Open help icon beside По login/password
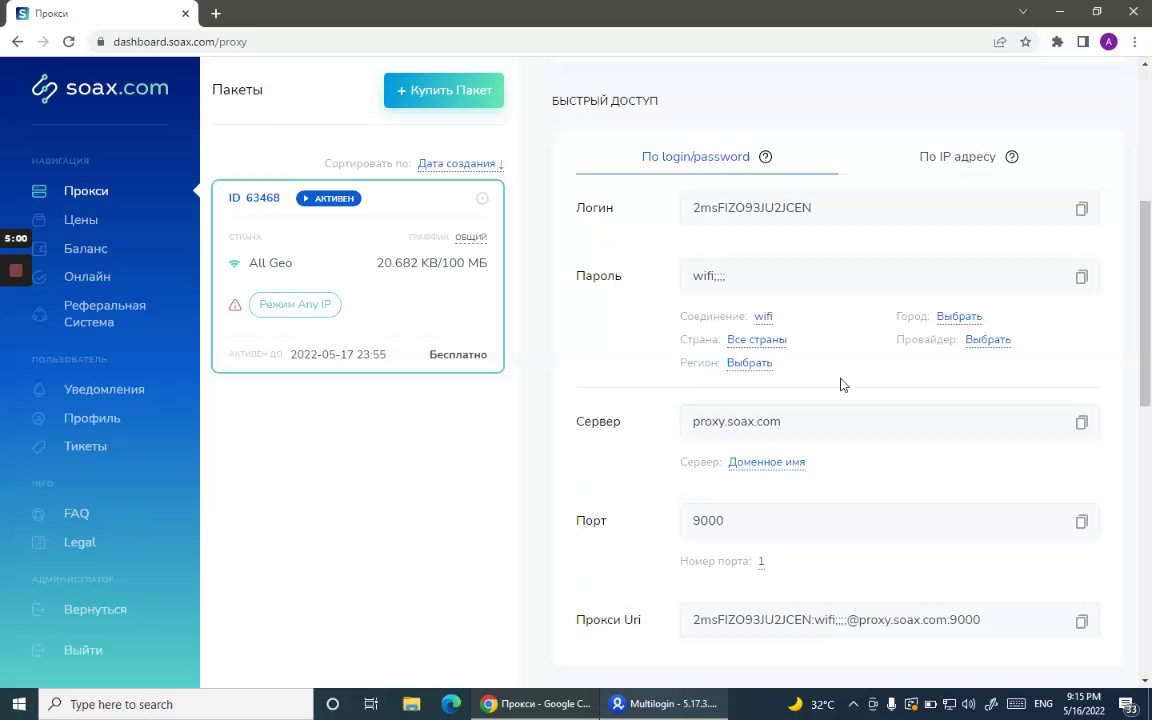 point(766,156)
